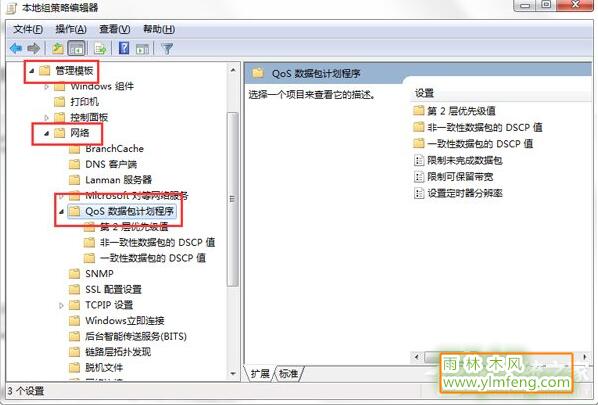Collapse the 网络 tree node
Image resolution: width=598 pixels, height=405 pixels.
pos(47,133)
